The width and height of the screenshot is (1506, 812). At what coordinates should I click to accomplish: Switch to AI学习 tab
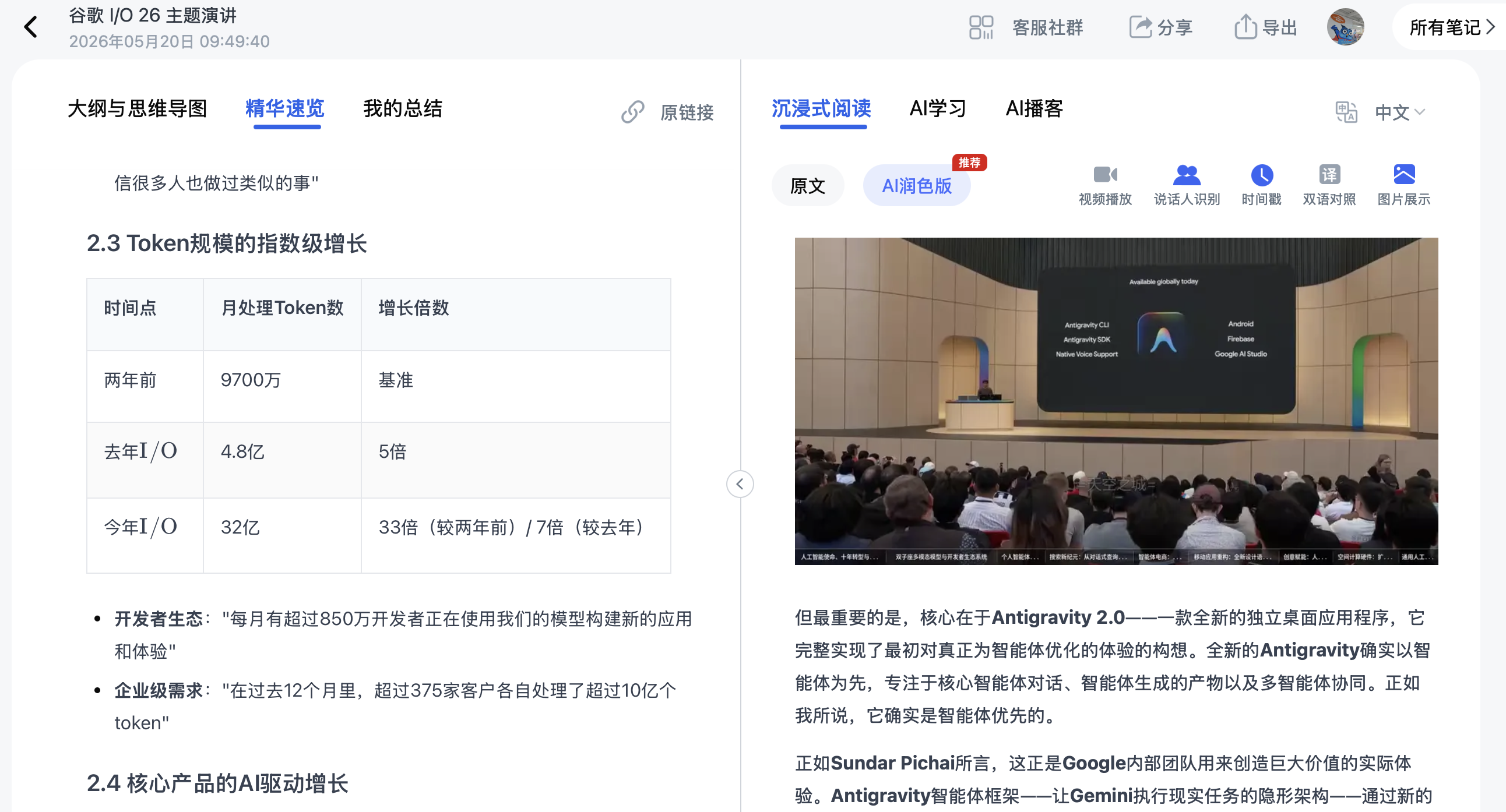(x=938, y=109)
